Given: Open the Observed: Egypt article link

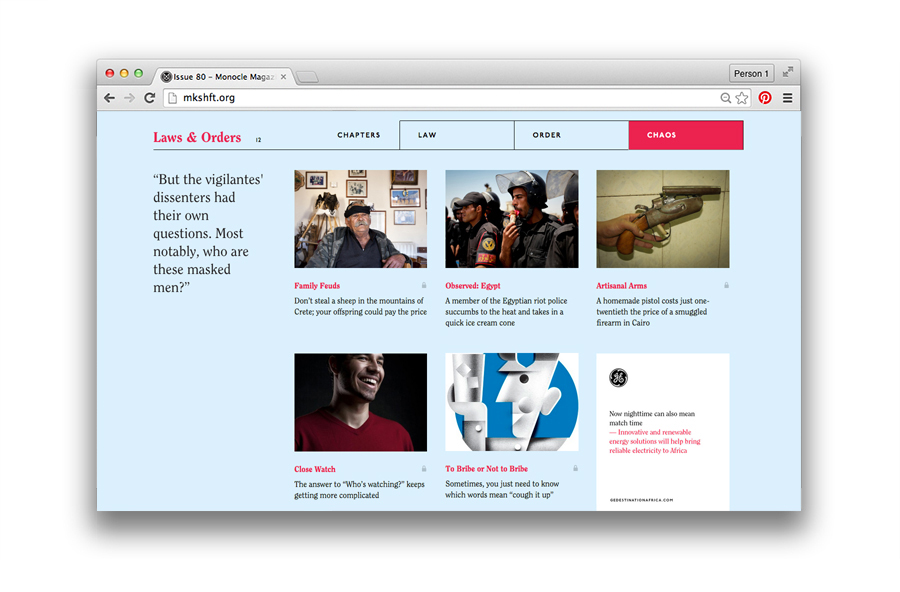Looking at the screenshot, I should [x=473, y=285].
